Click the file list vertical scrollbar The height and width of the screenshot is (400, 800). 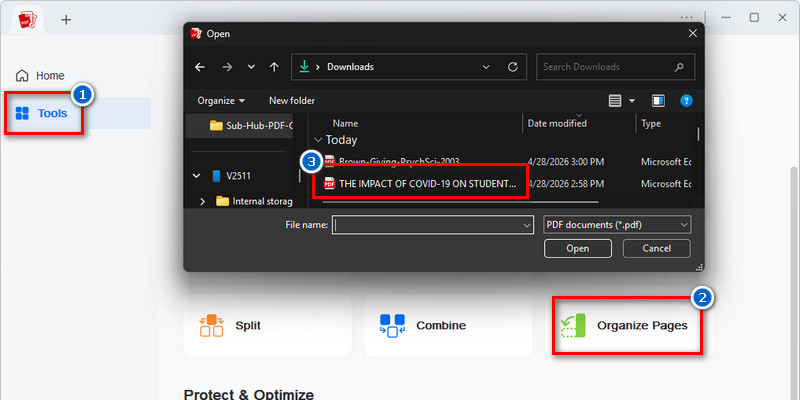point(698,134)
